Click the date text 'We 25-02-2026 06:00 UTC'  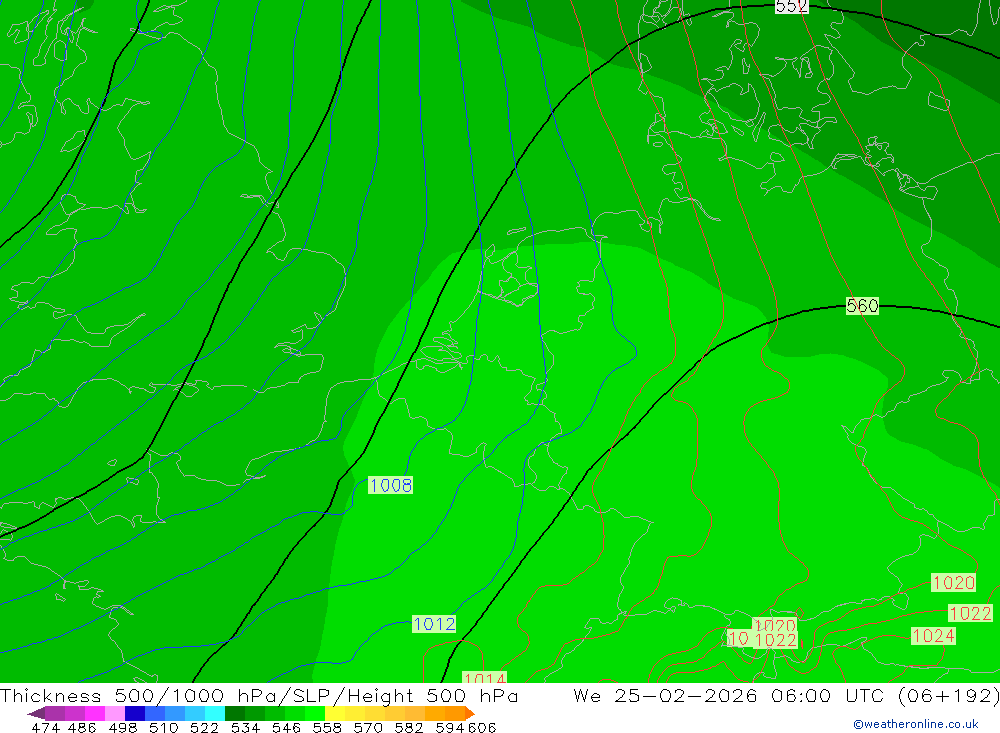731,695
